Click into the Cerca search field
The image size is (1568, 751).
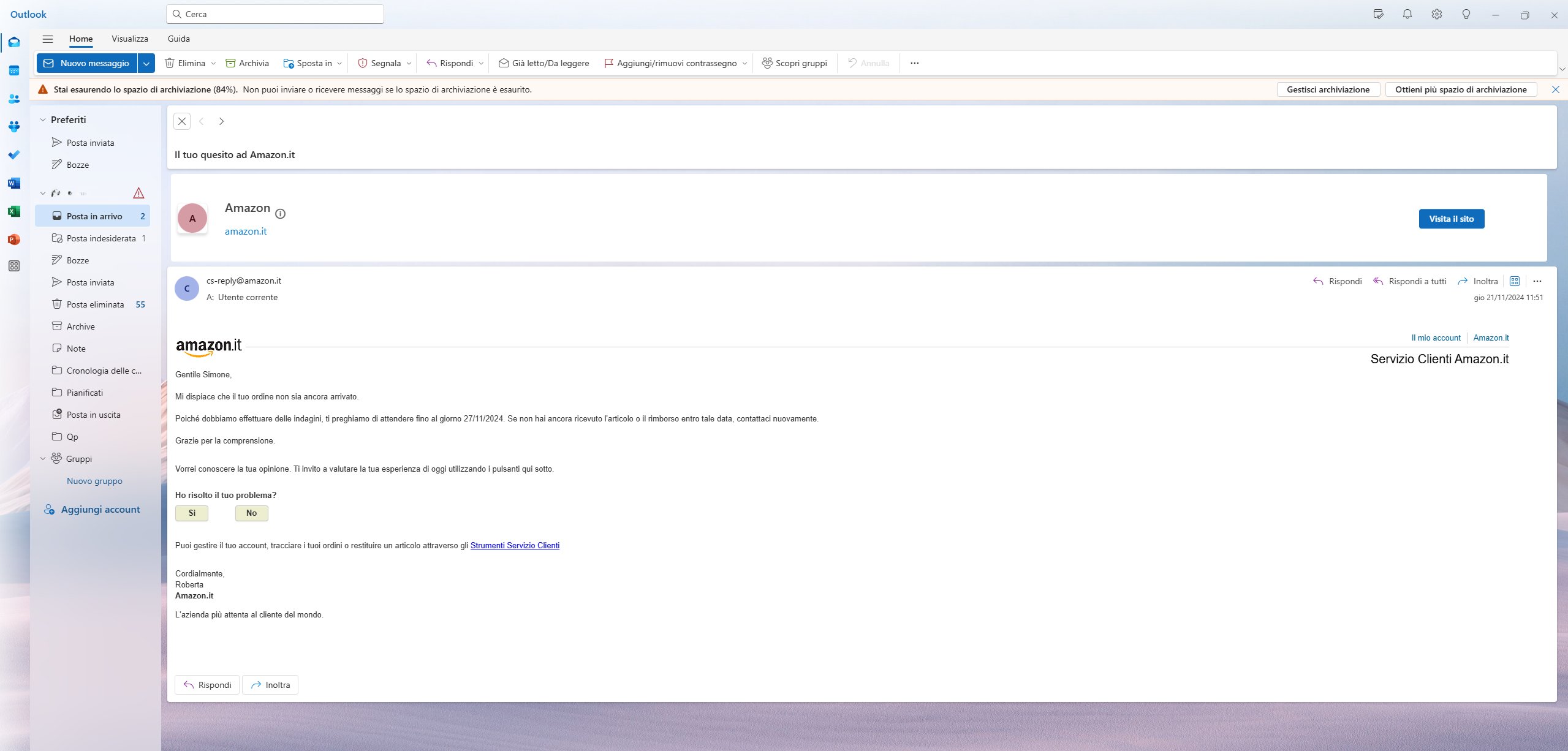pos(275,14)
